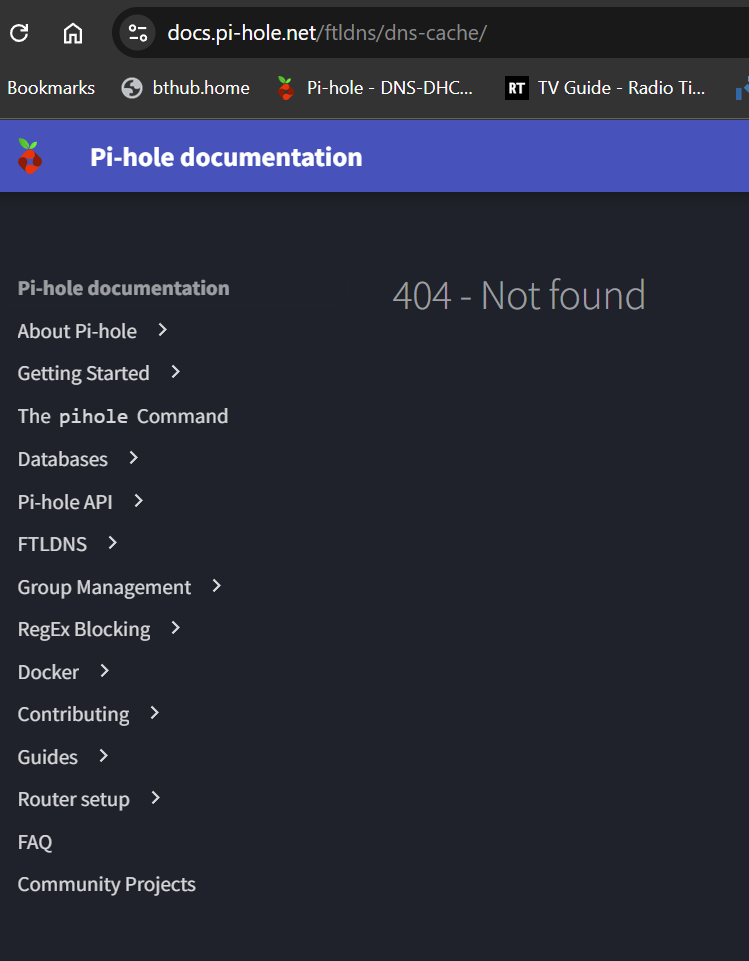749x961 pixels.
Task: Open site information icon in address bar
Action: point(137,32)
